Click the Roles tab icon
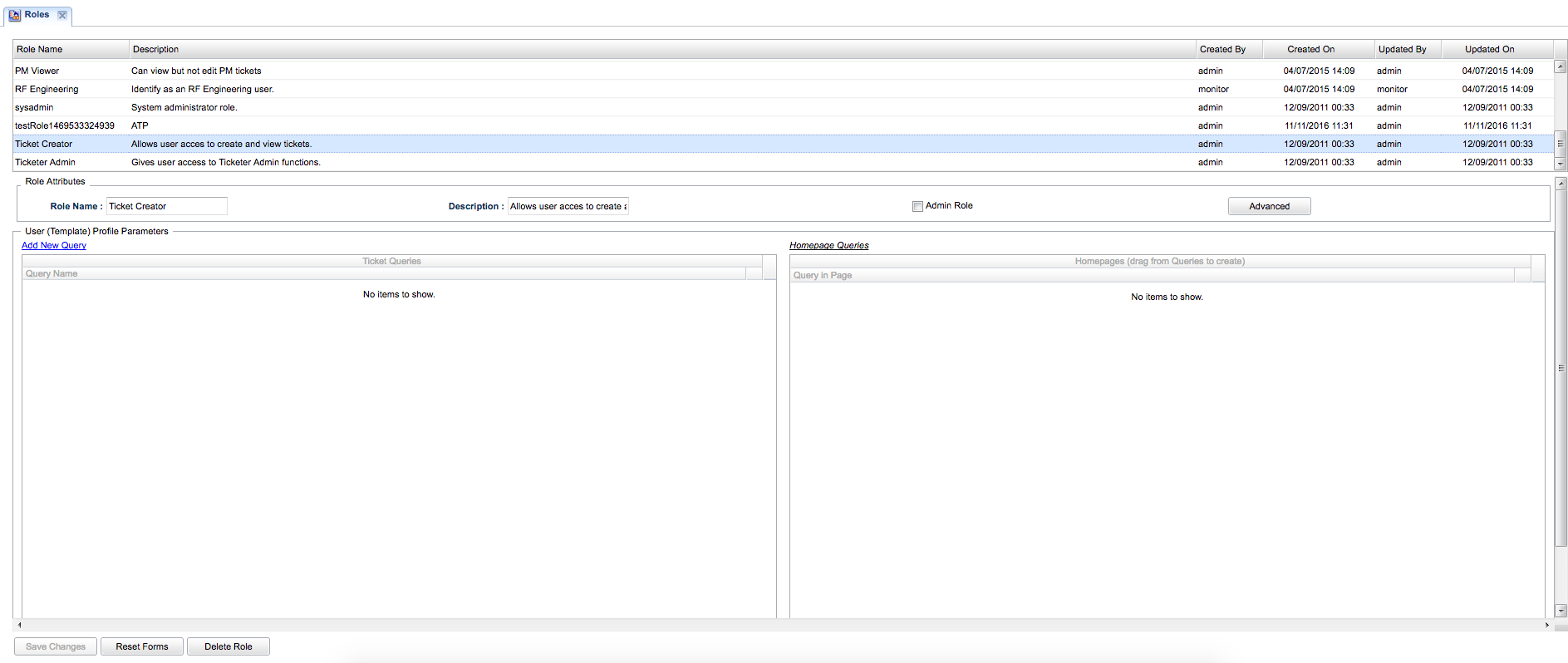This screenshot has height=663, width=1568. click(14, 15)
